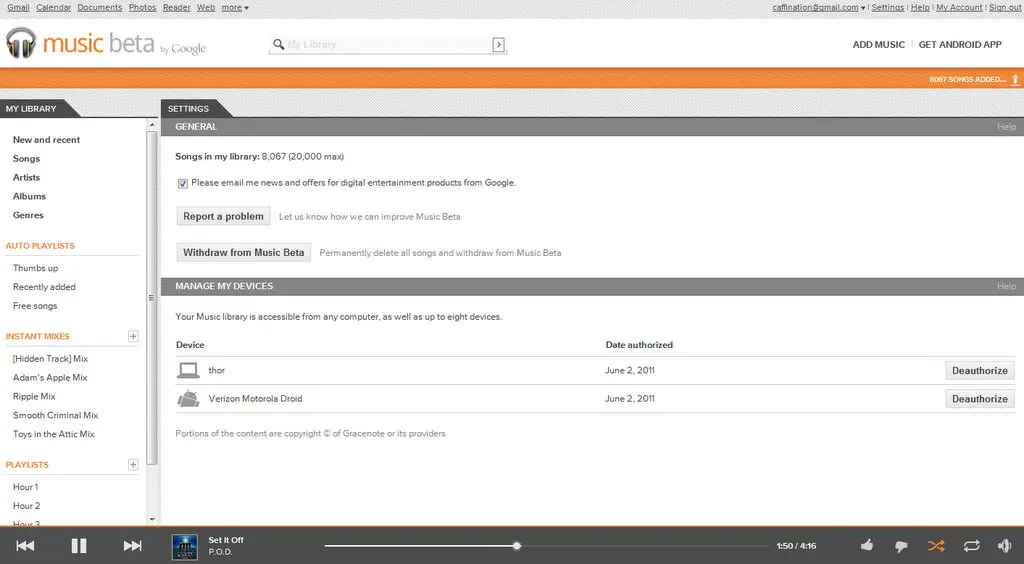Image resolution: width=1024 pixels, height=564 pixels.
Task: Add a new playlist with plus icon
Action: click(133, 464)
